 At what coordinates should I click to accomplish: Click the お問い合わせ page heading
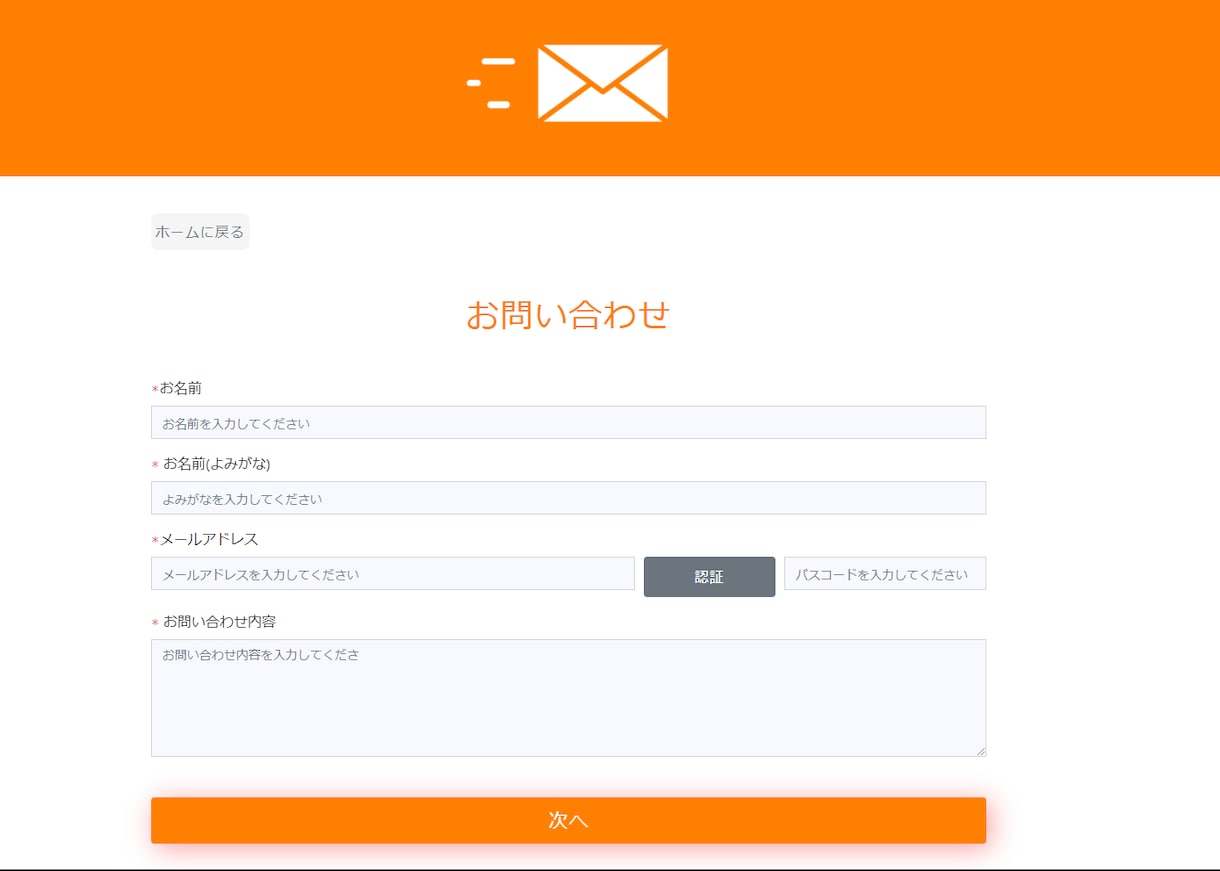[568, 315]
